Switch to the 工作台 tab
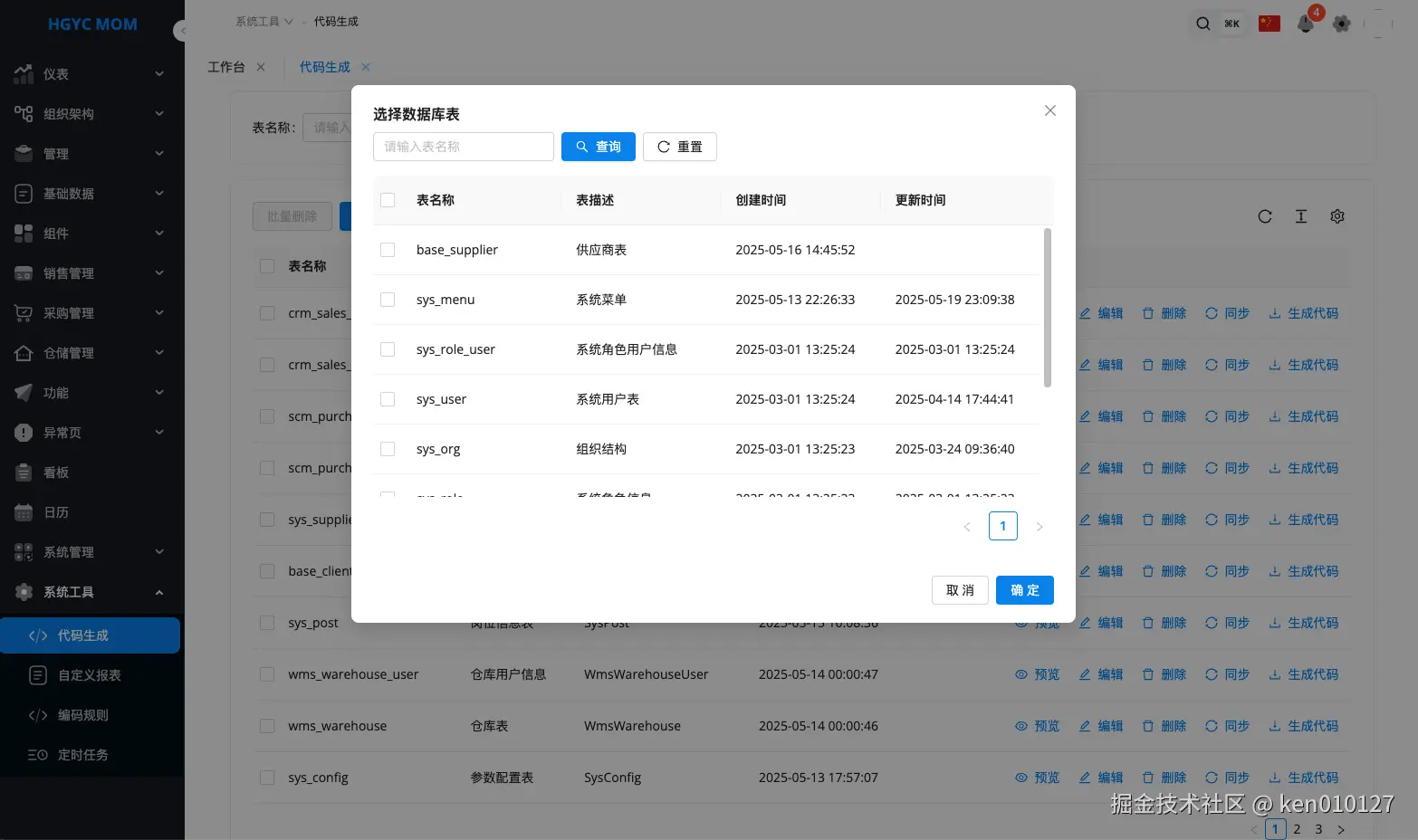 click(x=226, y=67)
